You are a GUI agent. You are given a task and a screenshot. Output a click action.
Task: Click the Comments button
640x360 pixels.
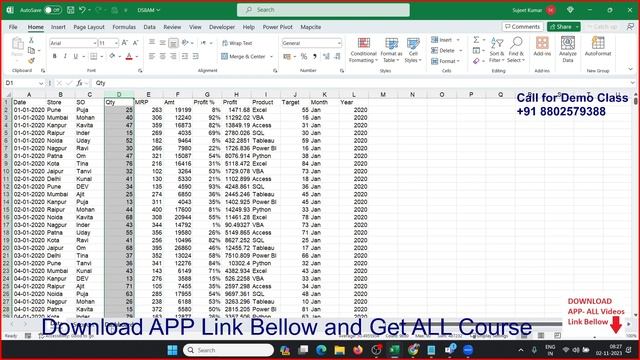click(523, 27)
